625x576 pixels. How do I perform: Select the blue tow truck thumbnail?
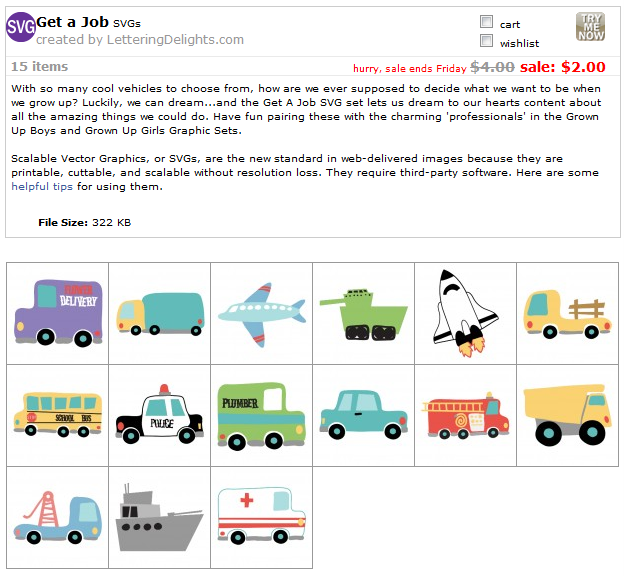58,517
